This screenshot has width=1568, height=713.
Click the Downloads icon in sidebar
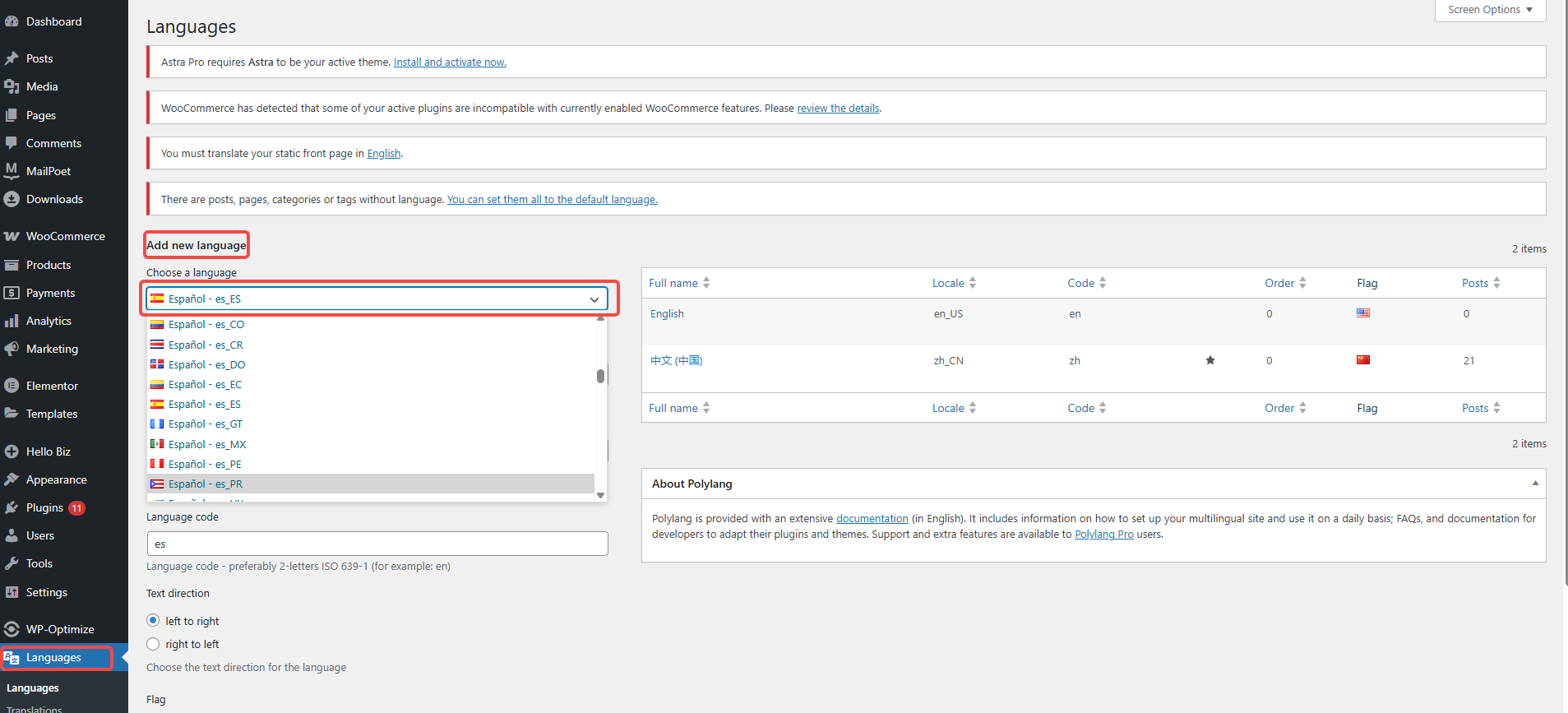(12, 199)
